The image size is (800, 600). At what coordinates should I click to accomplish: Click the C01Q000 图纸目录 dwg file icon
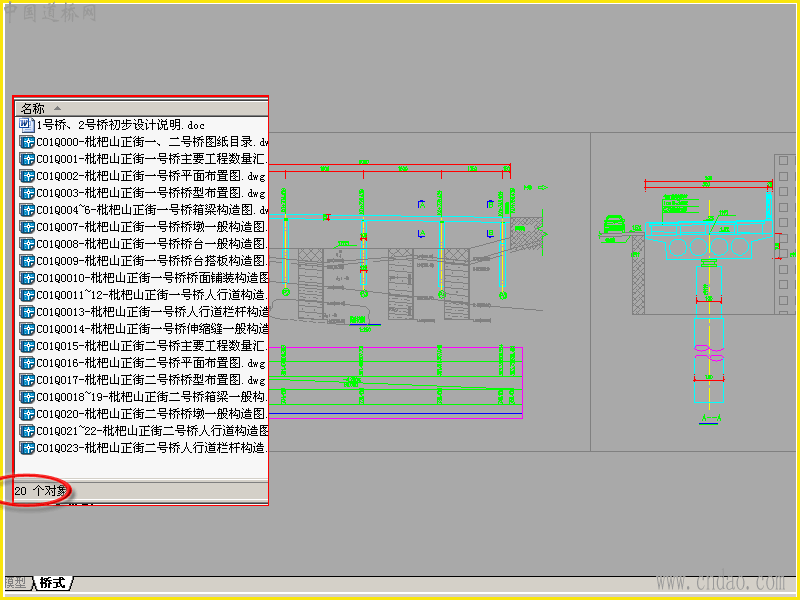[27, 142]
